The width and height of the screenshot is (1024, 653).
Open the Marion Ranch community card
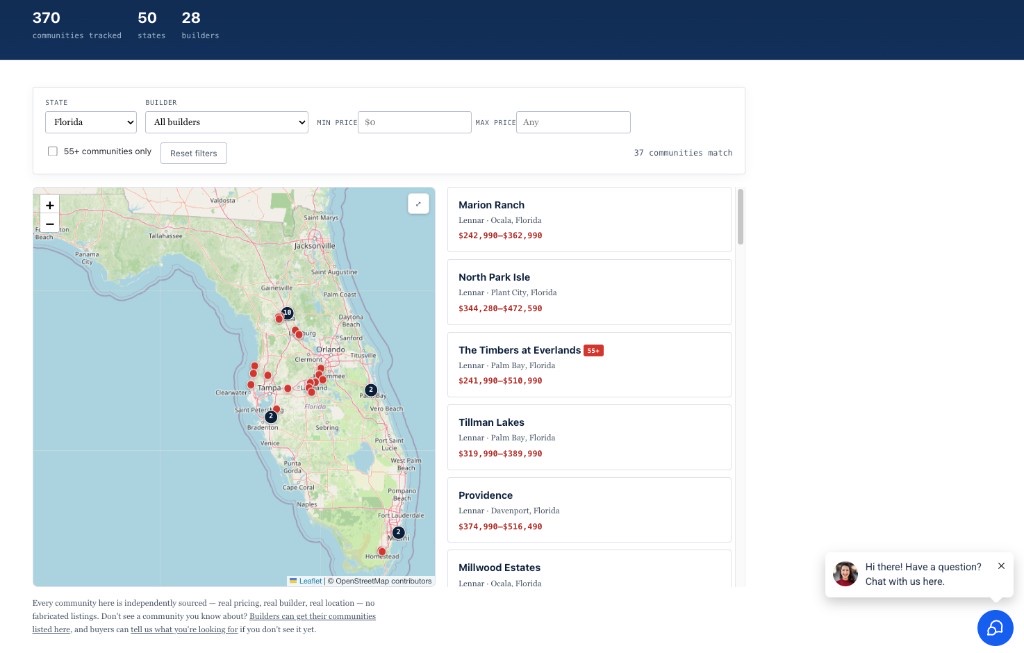(589, 219)
